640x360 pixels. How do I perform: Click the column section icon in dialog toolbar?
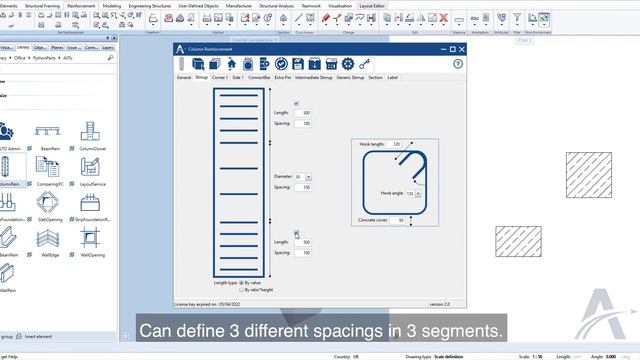coord(248,64)
